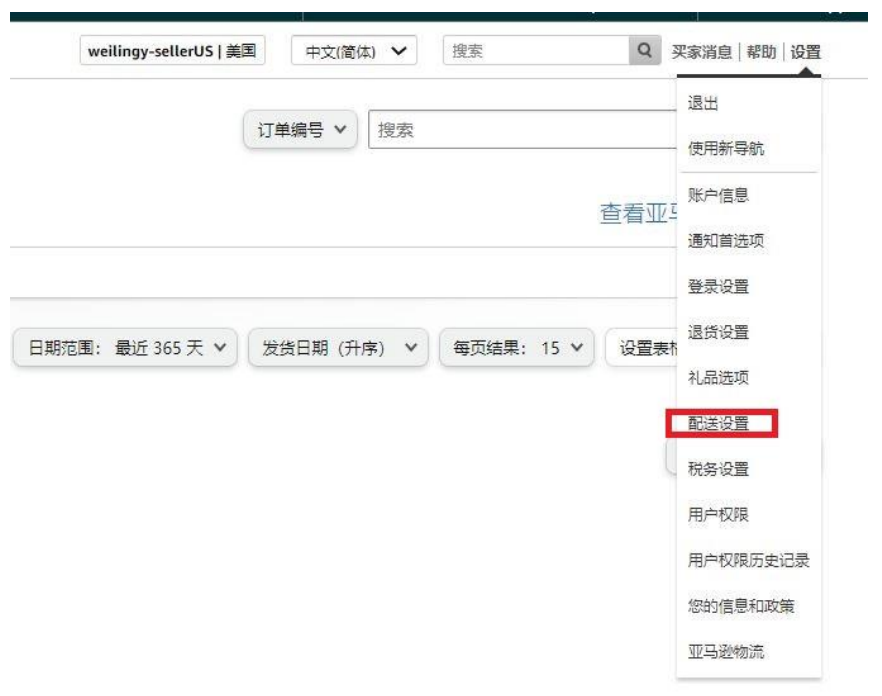The height and width of the screenshot is (696, 882).
Task: Open 账户信息 from the menu
Action: pyautogui.click(x=718, y=195)
